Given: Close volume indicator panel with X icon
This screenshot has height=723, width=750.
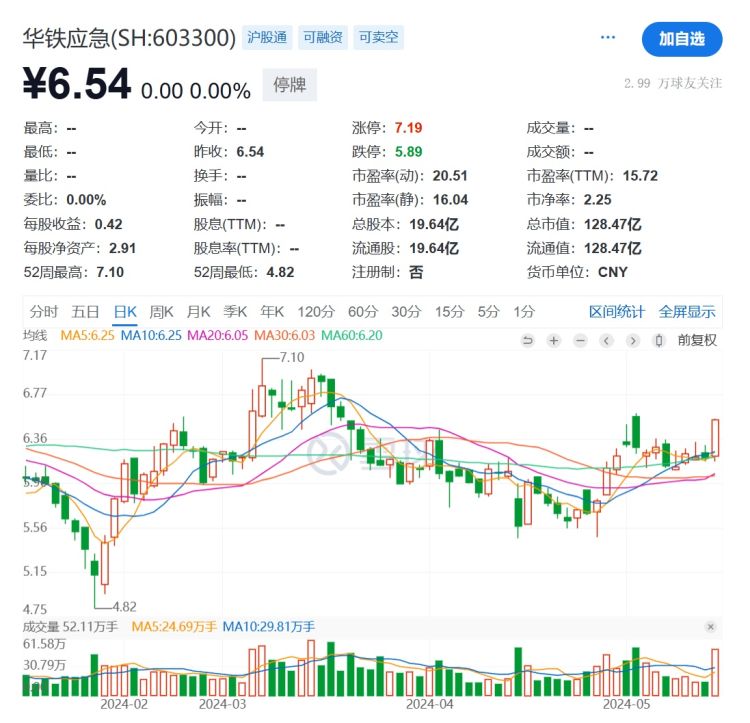Looking at the screenshot, I should tap(711, 626).
